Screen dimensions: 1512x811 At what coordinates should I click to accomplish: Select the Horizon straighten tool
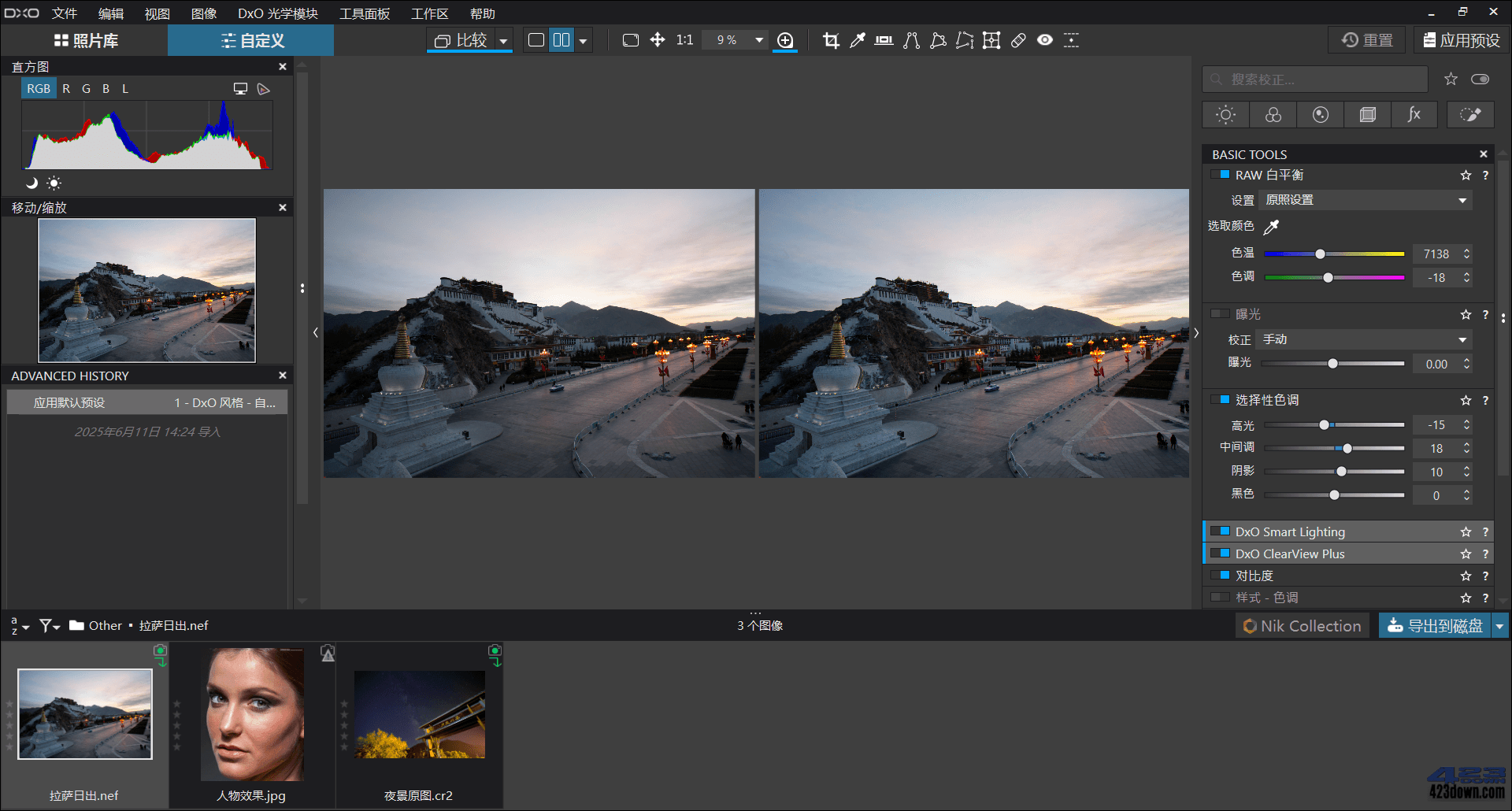tap(884, 40)
